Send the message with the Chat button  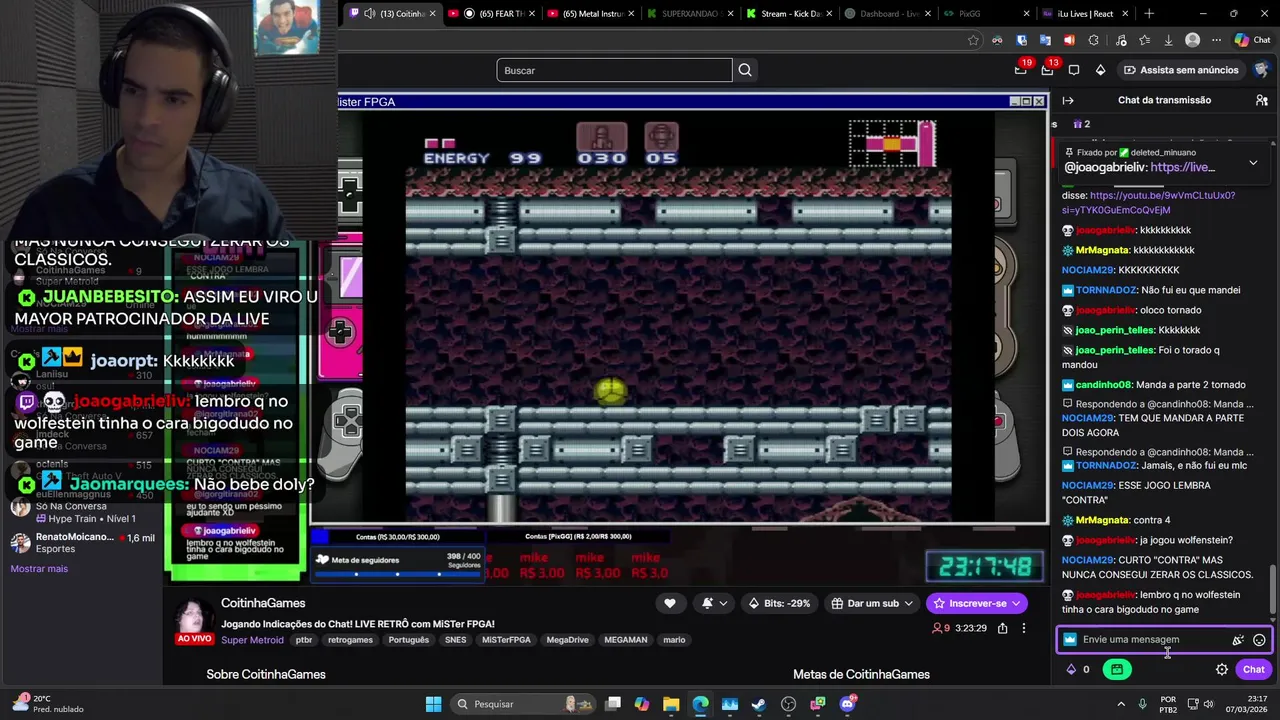point(1253,669)
